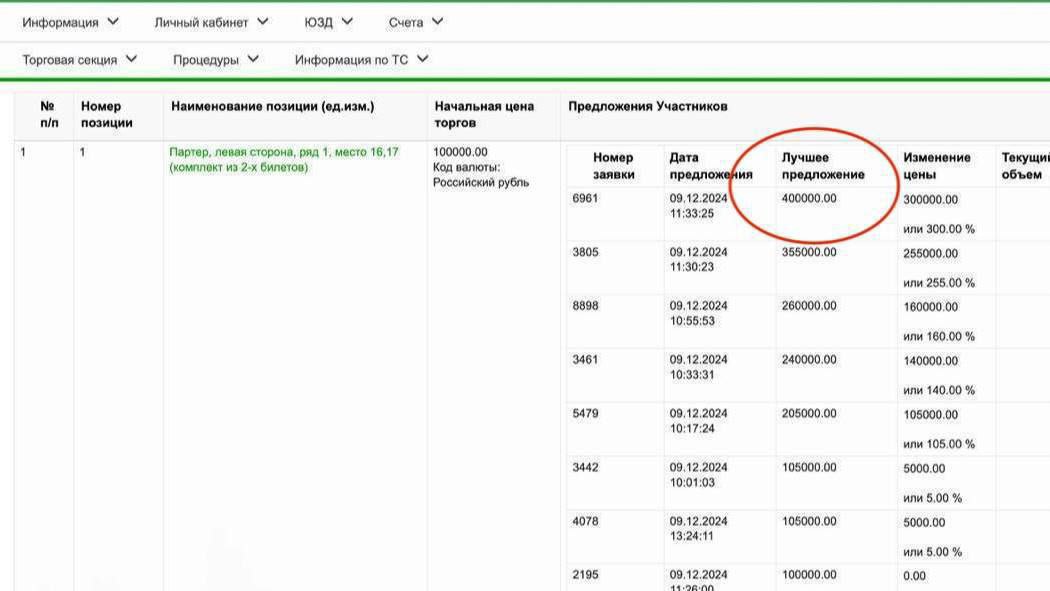Click the "Код валюты: Российский рубль" text

point(481,175)
